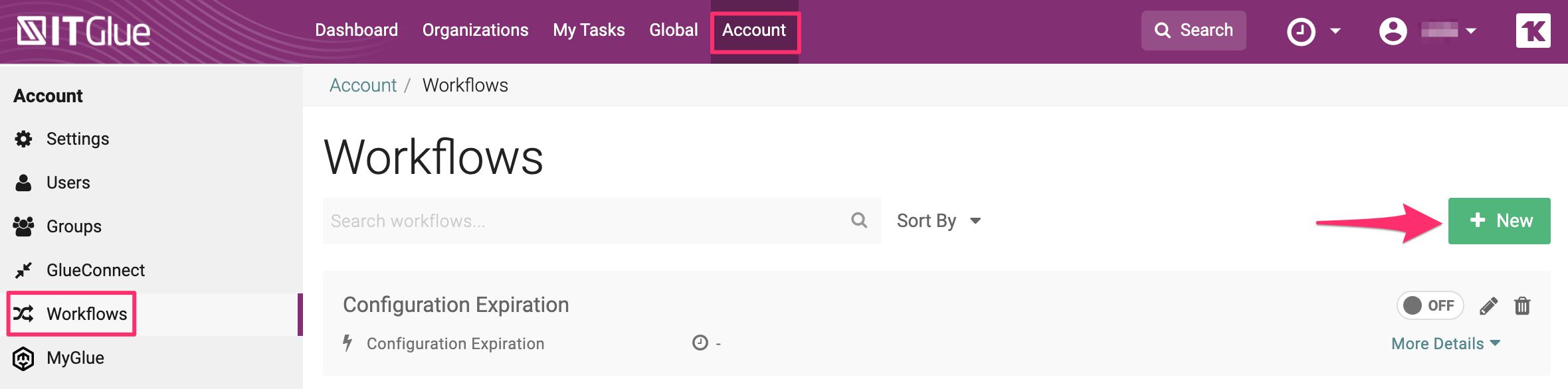
Task: Click the pencil edit icon for Configuration Expiration
Action: 1488,306
